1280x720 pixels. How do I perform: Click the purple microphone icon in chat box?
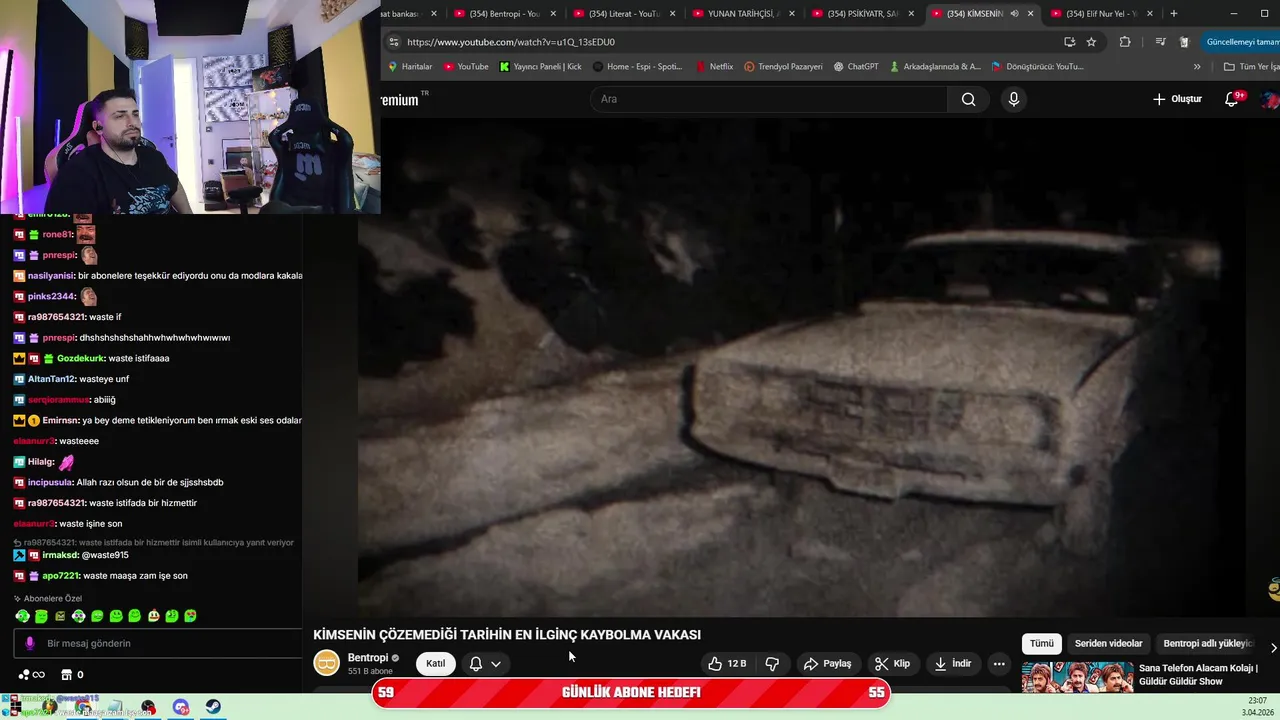tap(30, 643)
